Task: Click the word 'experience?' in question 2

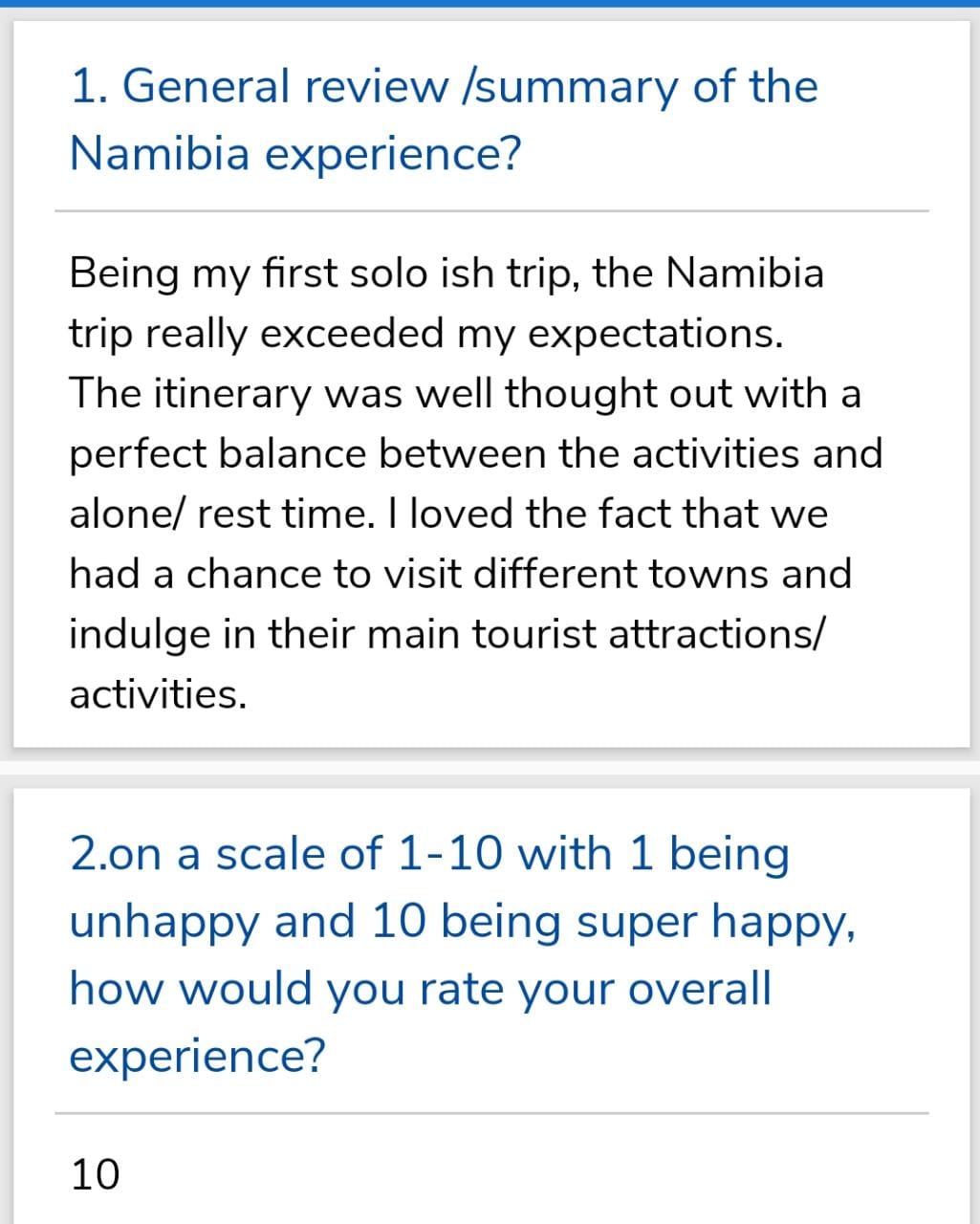Action: click(x=198, y=1056)
